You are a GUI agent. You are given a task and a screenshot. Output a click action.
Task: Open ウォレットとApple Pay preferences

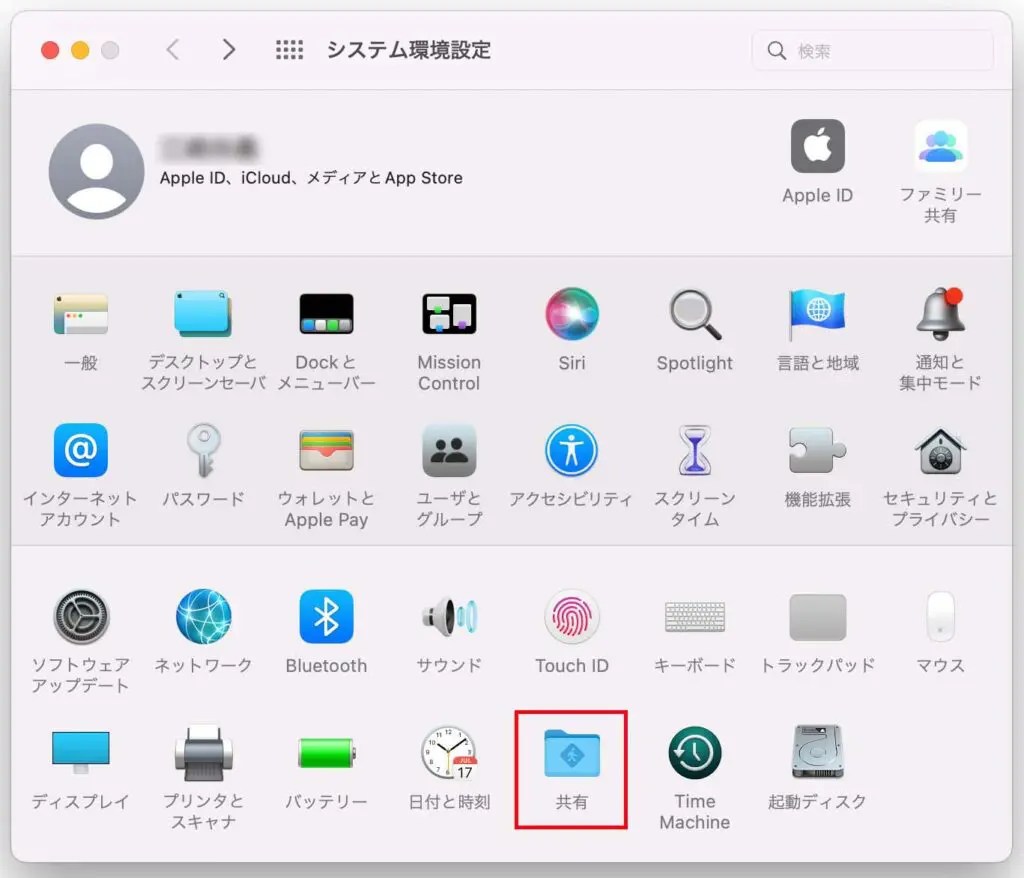[x=326, y=450]
